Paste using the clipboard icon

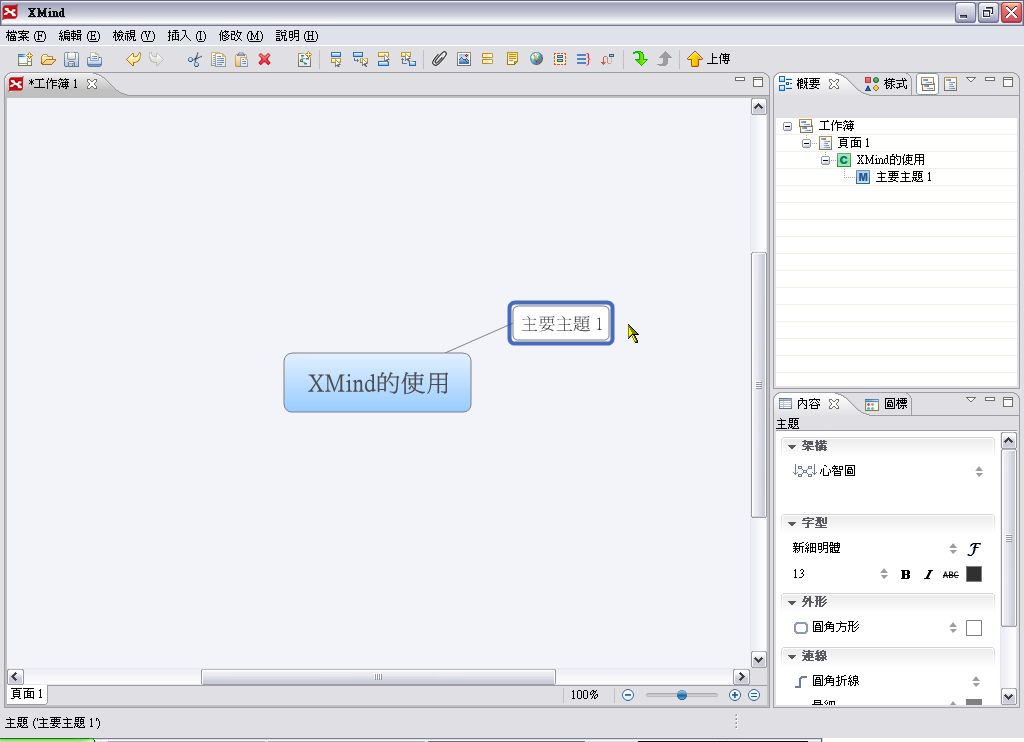(242, 59)
